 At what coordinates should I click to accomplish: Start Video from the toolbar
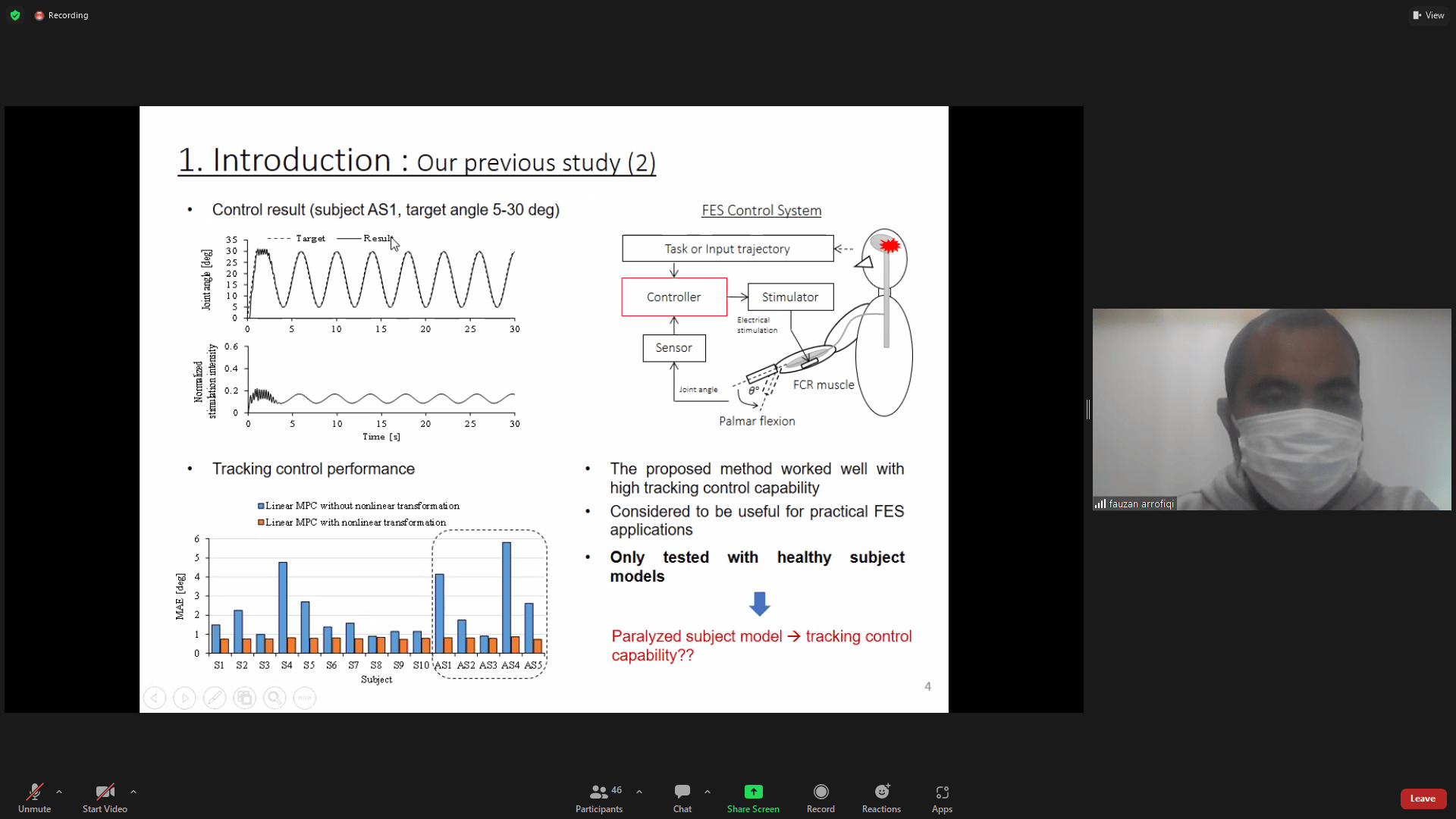[x=105, y=798]
